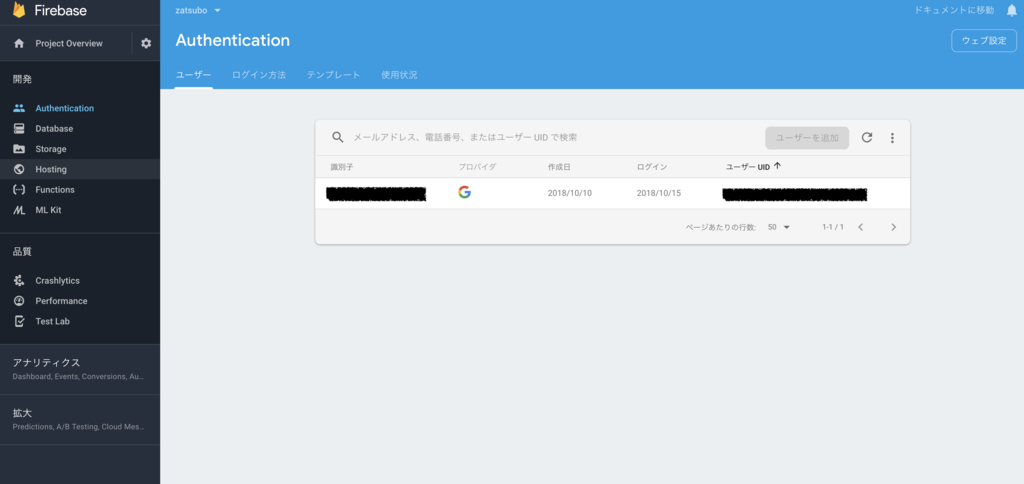Open notifications bell icon
Screen dimensions: 1024x484
(1012, 10)
